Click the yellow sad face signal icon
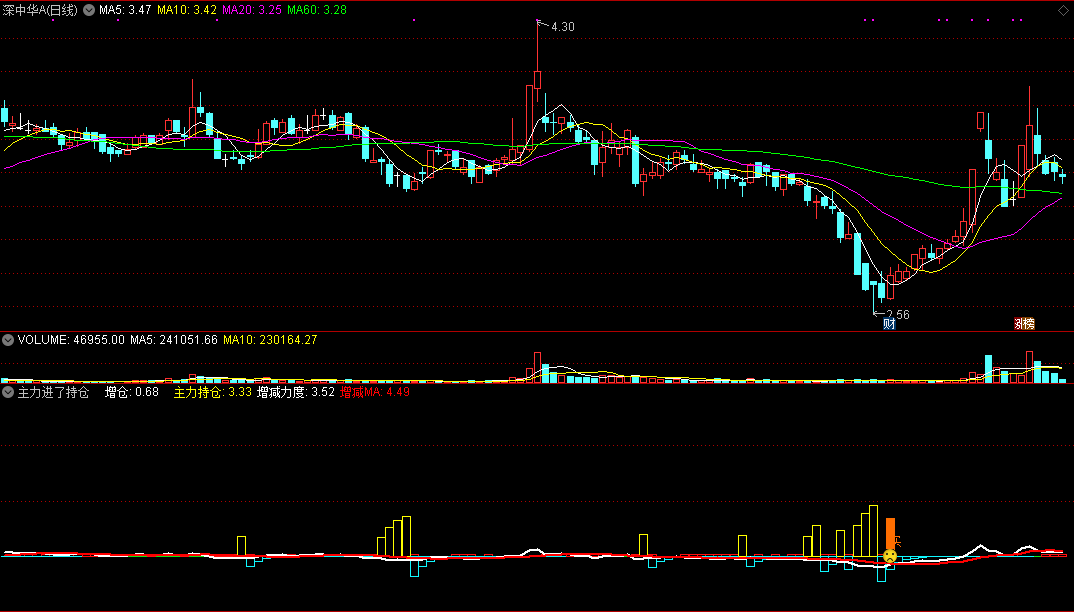 coord(890,556)
